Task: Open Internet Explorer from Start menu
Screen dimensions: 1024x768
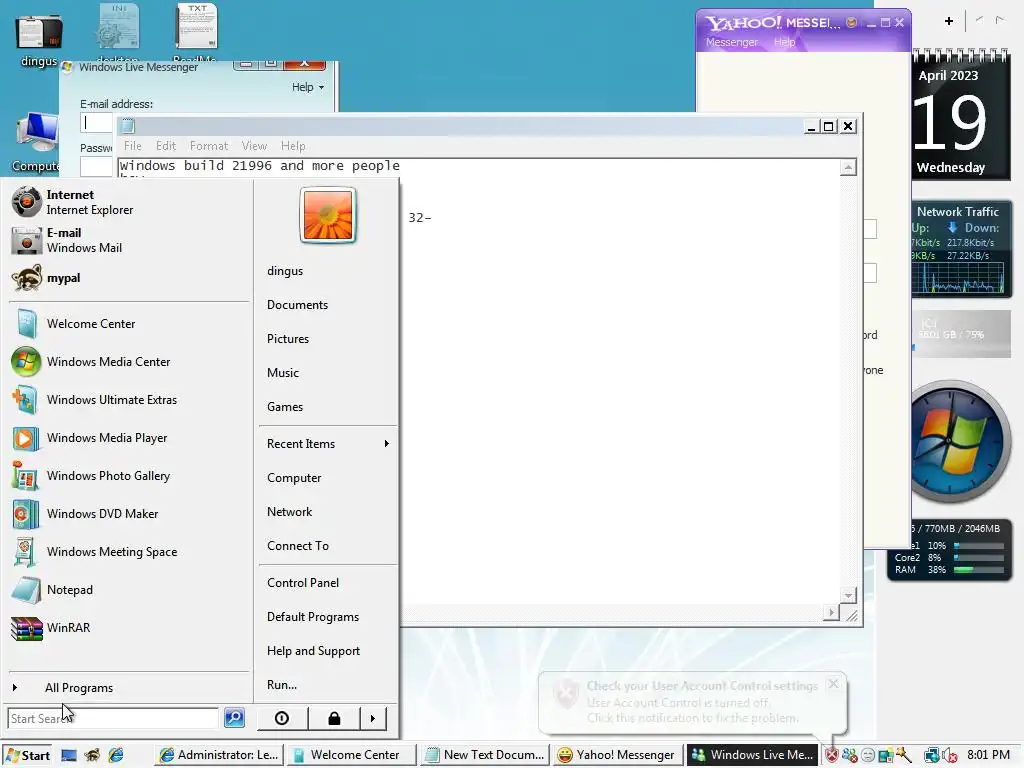Action: (129, 202)
